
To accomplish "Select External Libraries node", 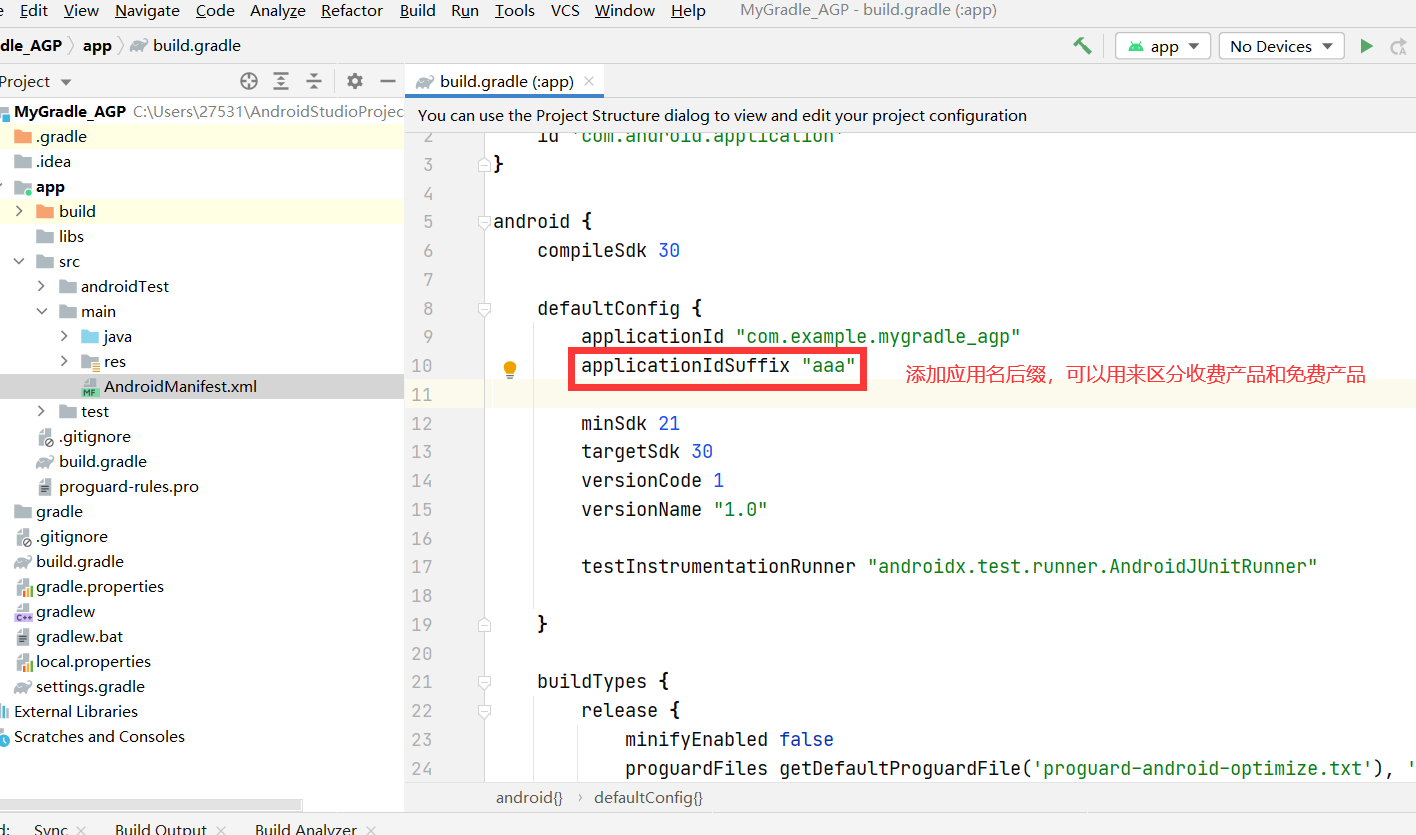I will tap(76, 711).
